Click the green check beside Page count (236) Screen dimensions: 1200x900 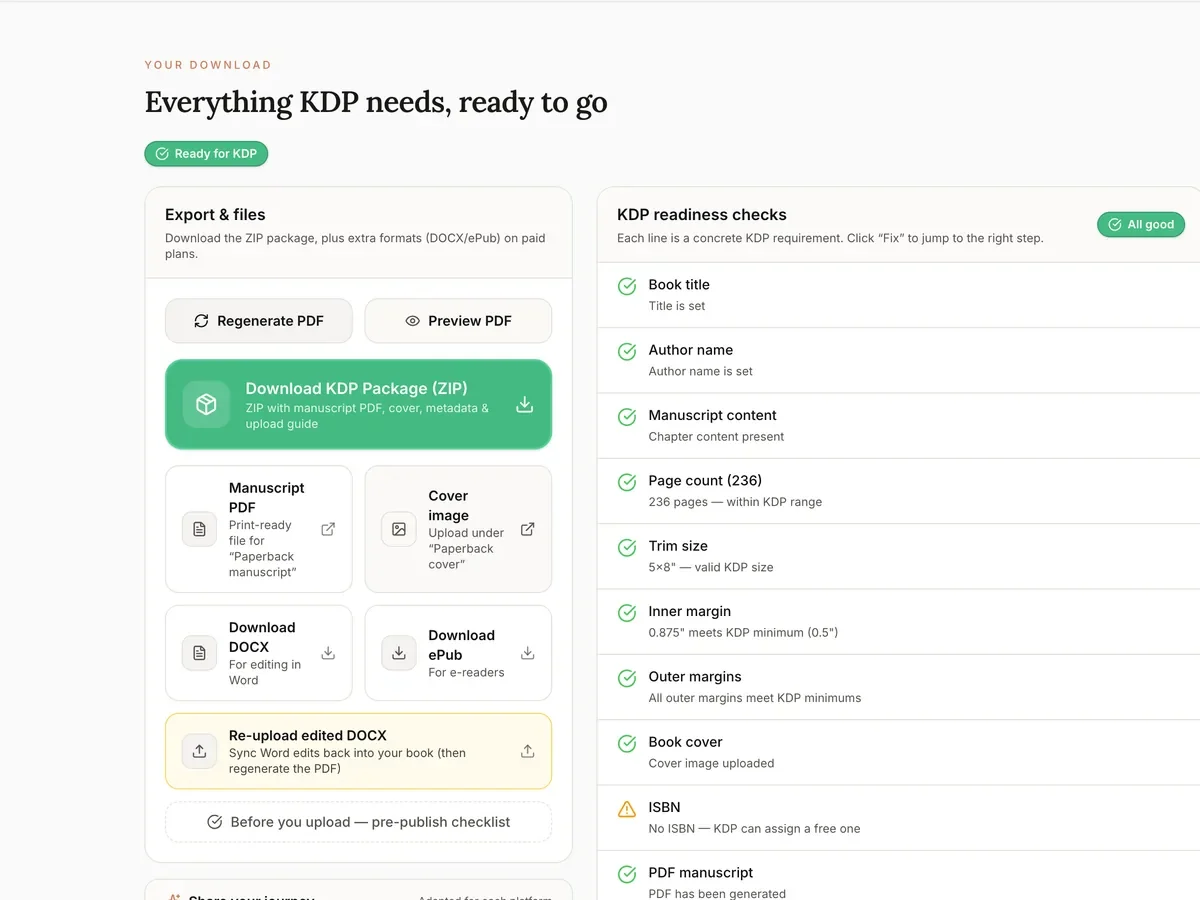coord(627,482)
